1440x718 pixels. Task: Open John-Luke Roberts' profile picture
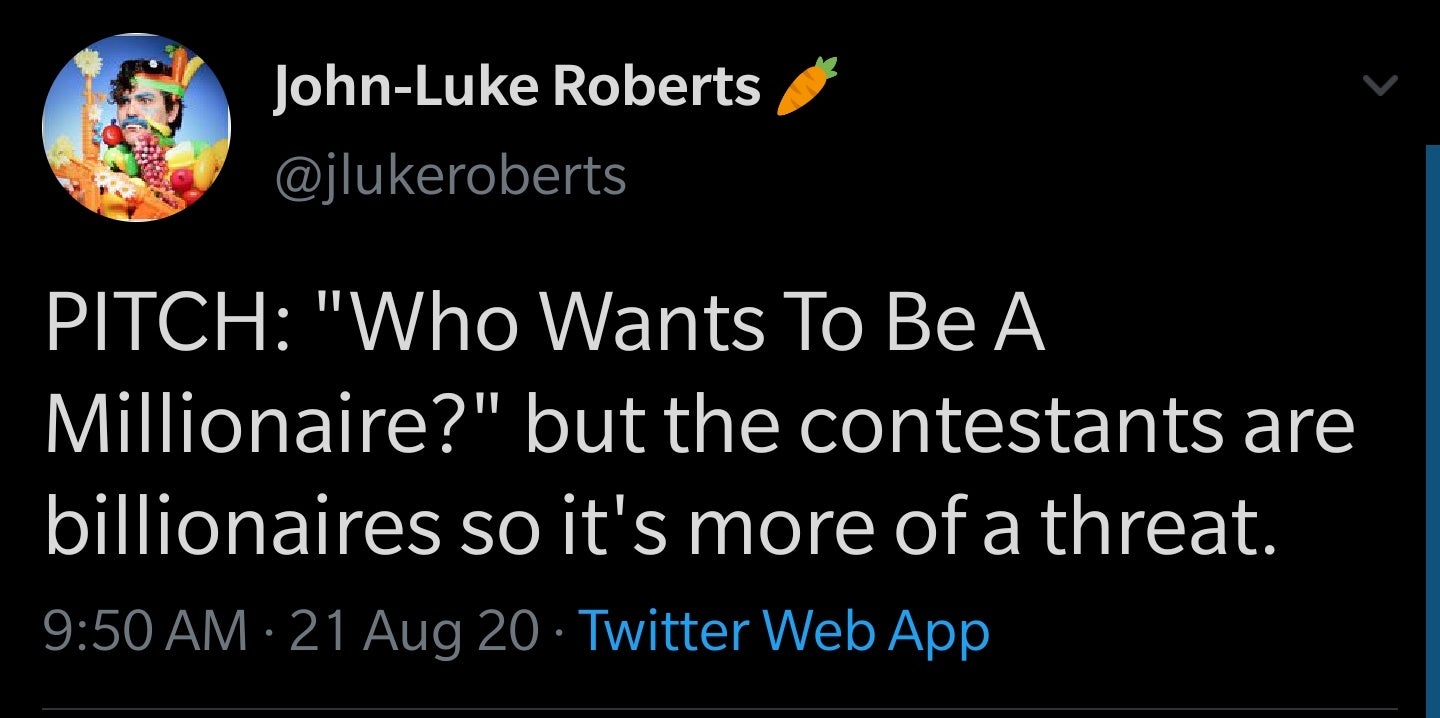click(136, 128)
